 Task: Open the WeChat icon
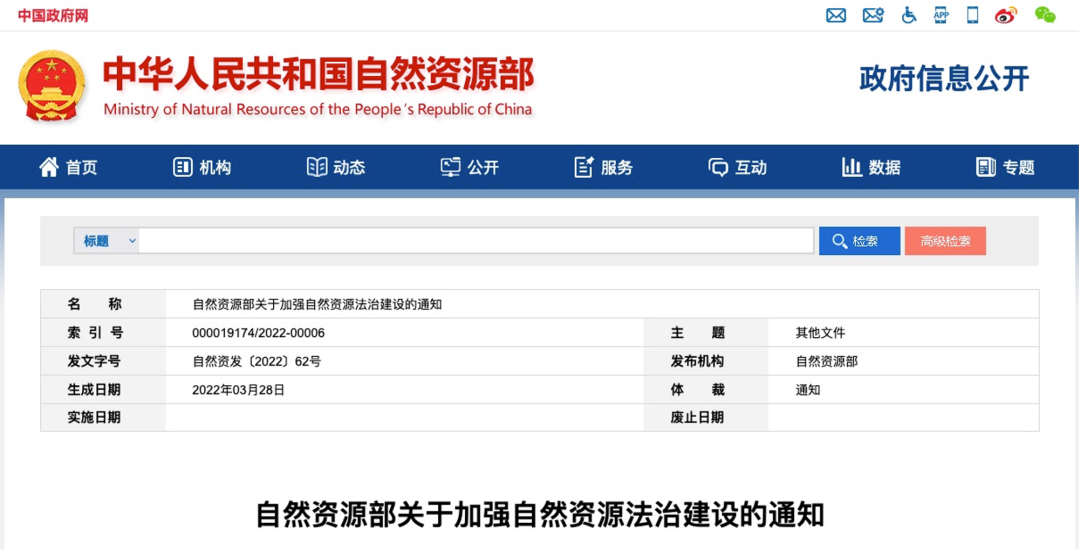click(1045, 15)
